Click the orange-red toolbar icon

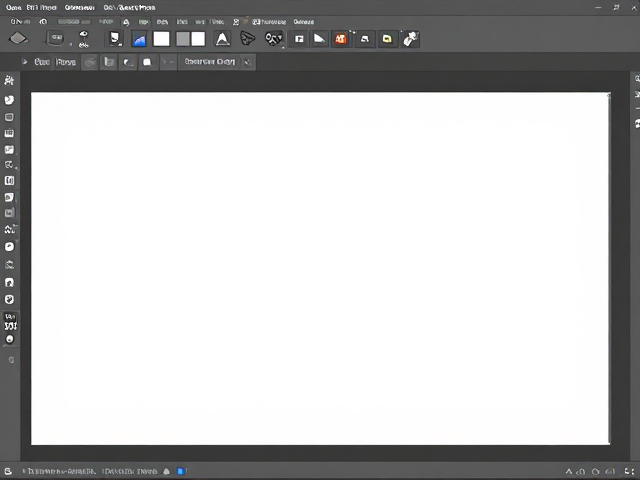[340, 39]
